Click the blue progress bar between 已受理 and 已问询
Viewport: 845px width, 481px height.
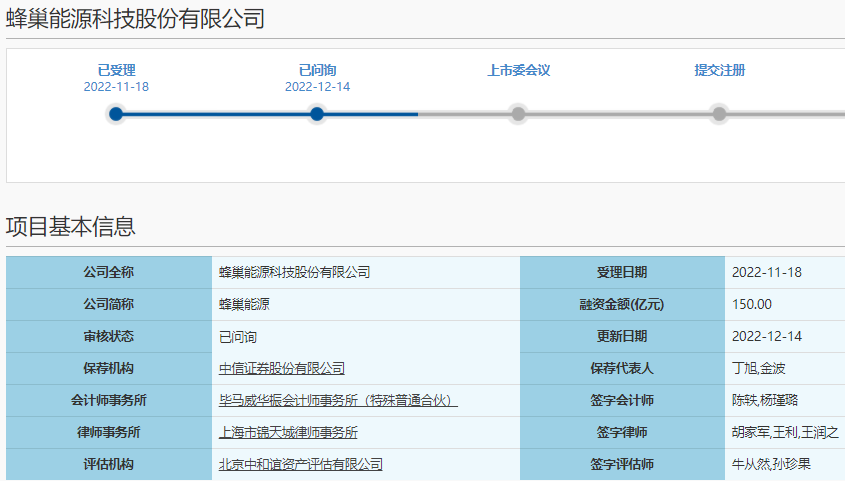216,114
